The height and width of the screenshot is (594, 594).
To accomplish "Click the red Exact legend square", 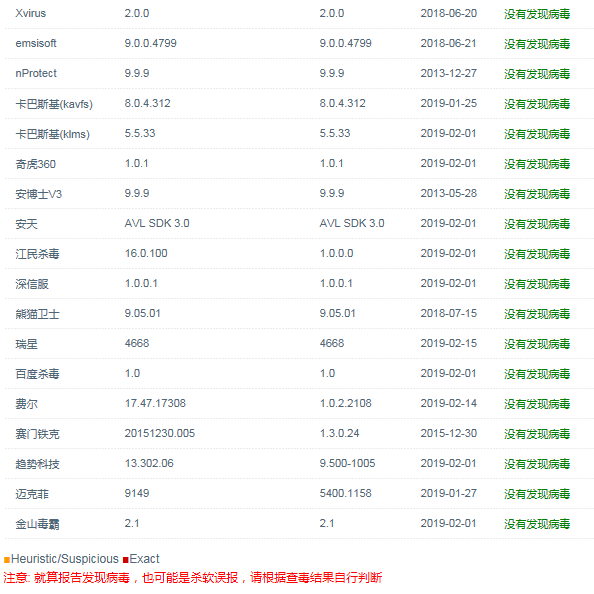I will click(126, 560).
